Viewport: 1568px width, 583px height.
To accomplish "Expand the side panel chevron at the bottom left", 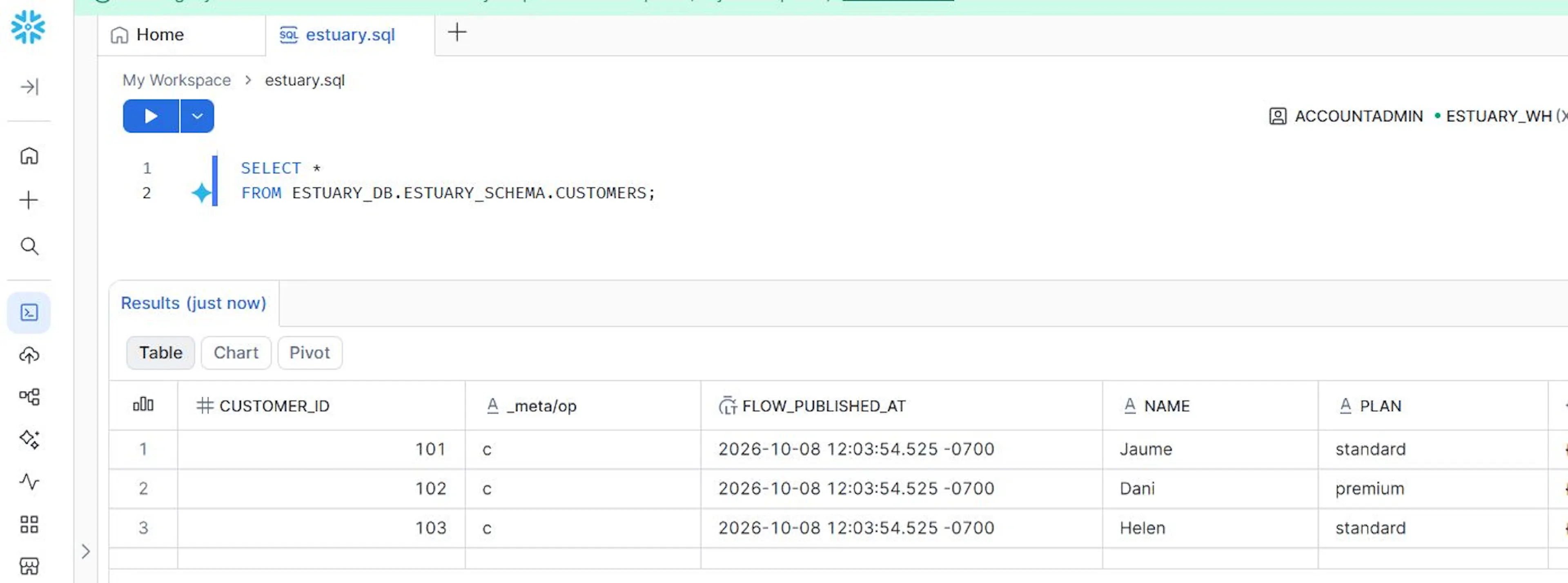I will click(86, 552).
